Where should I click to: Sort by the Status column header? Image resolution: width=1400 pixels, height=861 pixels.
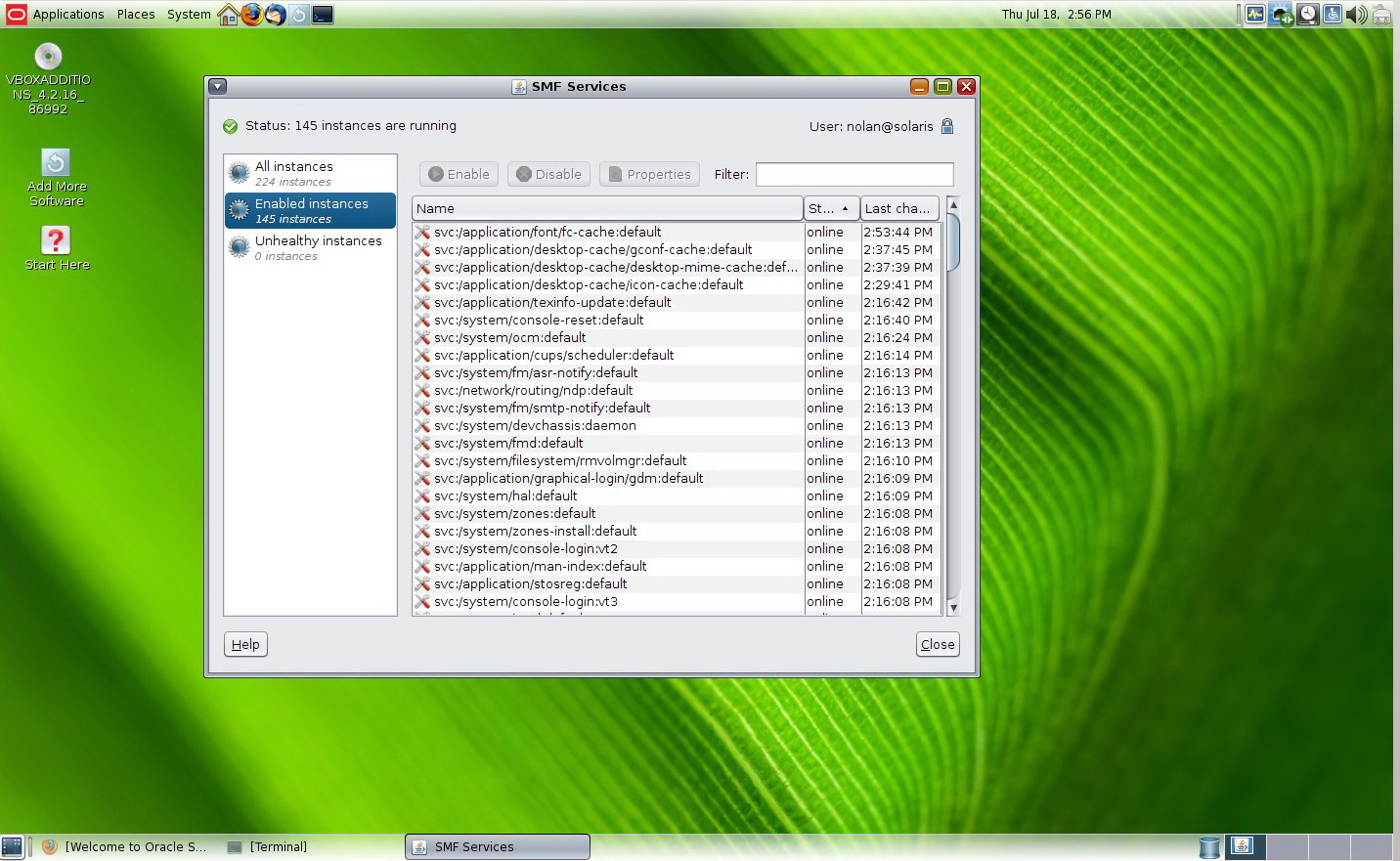[831, 208]
